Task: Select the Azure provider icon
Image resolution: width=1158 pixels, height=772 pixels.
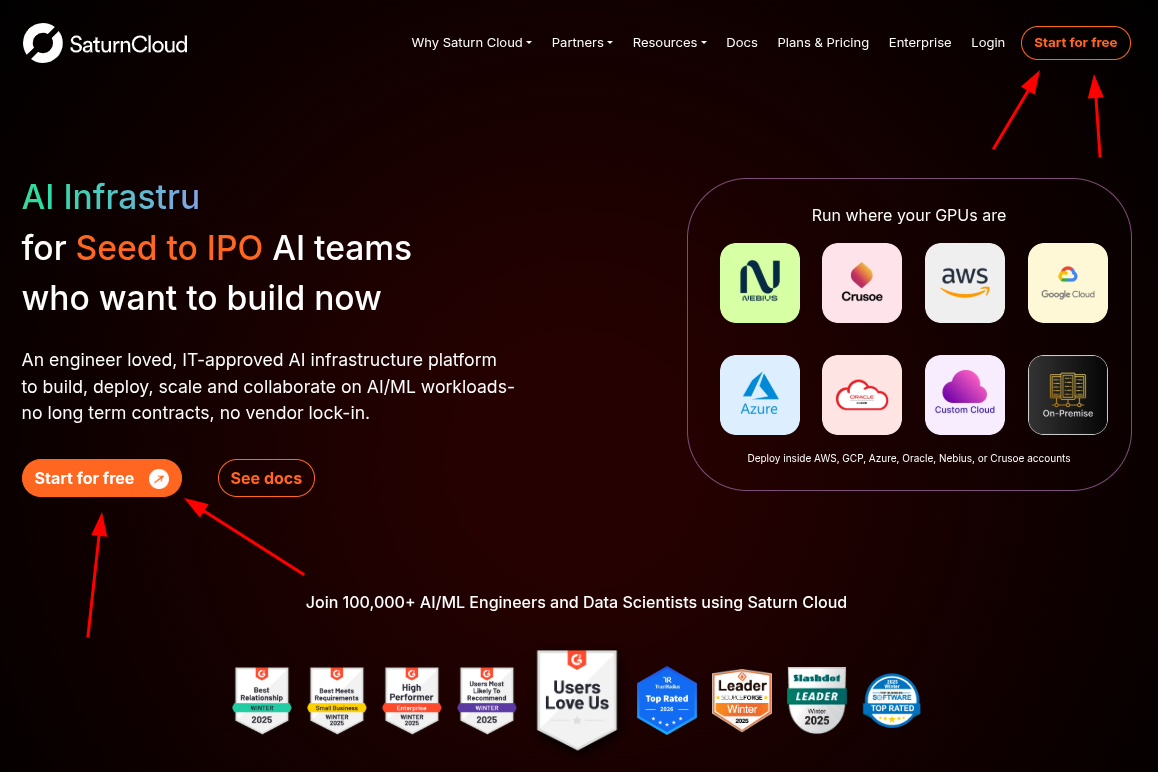Action: point(759,394)
